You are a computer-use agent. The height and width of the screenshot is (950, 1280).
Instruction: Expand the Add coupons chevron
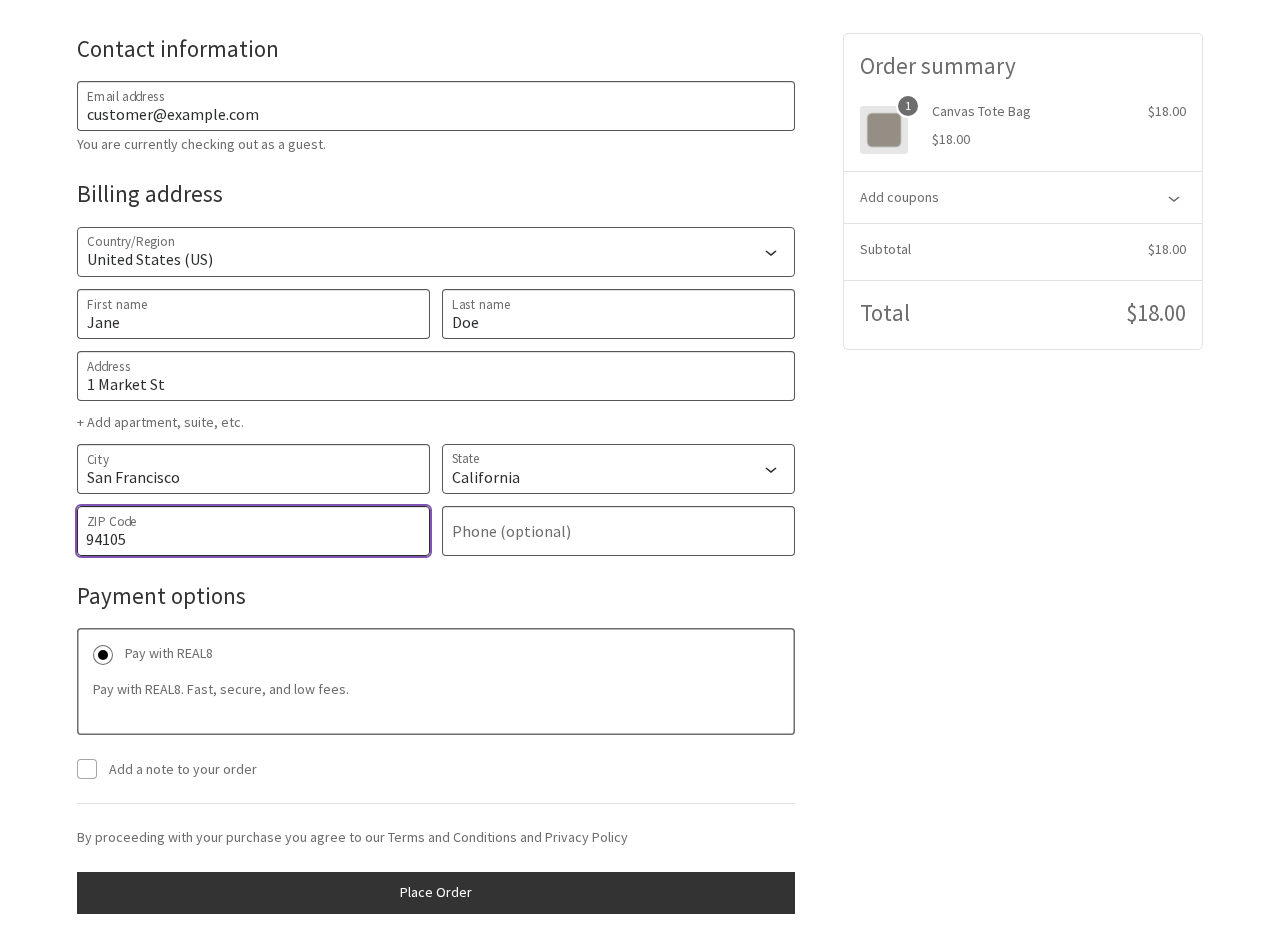[x=1174, y=198]
